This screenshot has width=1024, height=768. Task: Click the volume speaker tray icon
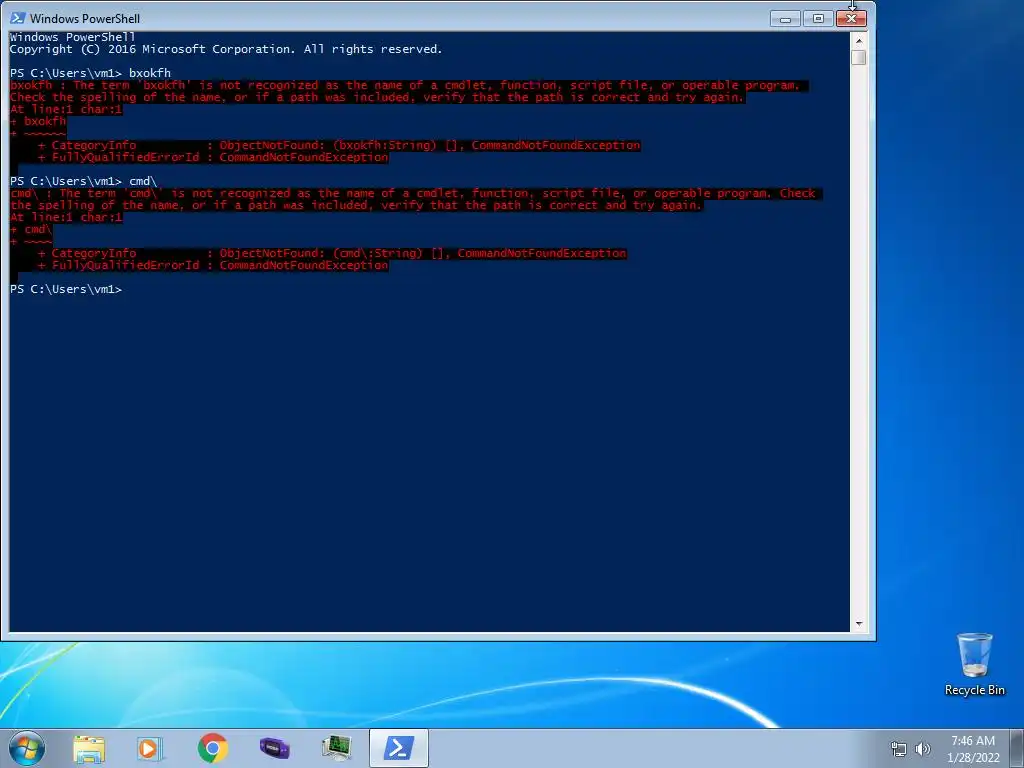[x=923, y=749]
